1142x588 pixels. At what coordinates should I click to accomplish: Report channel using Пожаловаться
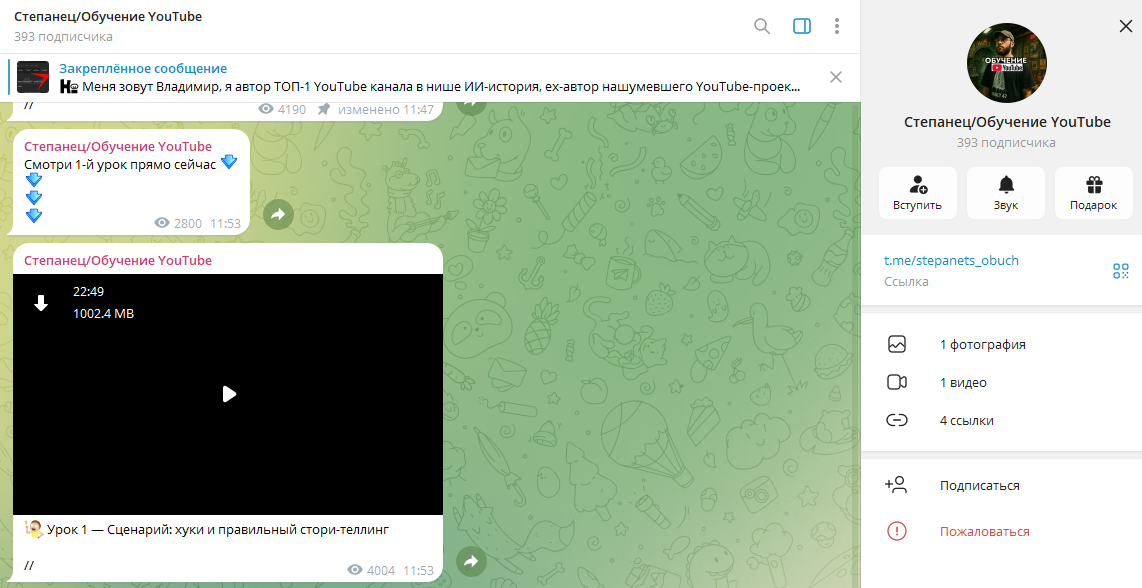(984, 532)
